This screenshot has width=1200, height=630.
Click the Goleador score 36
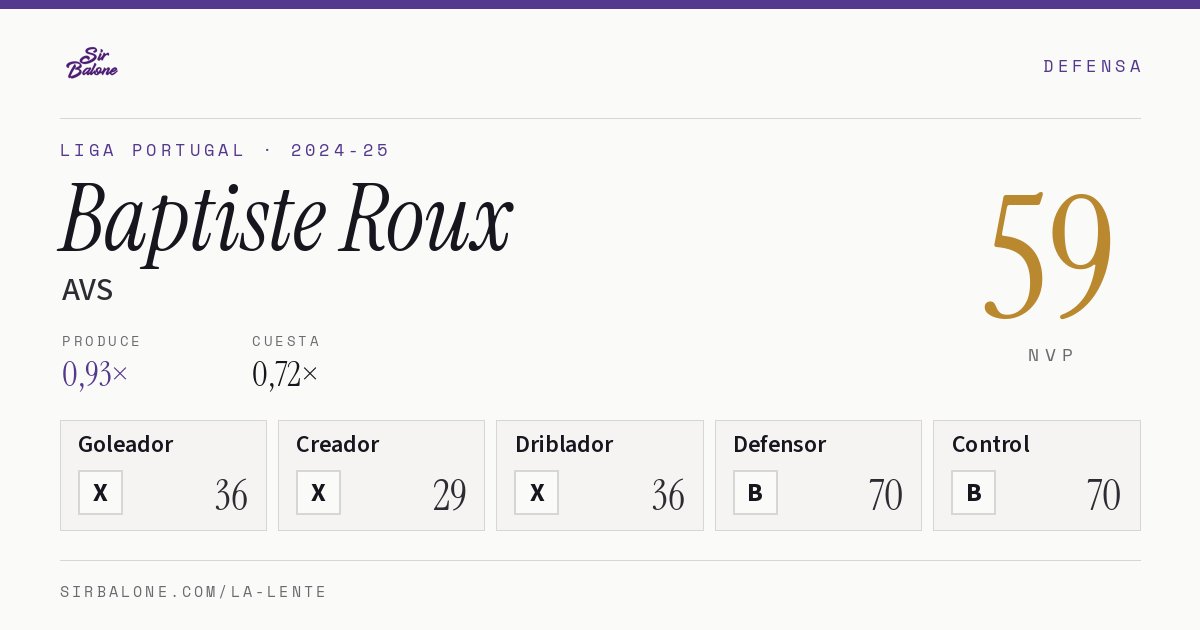231,495
